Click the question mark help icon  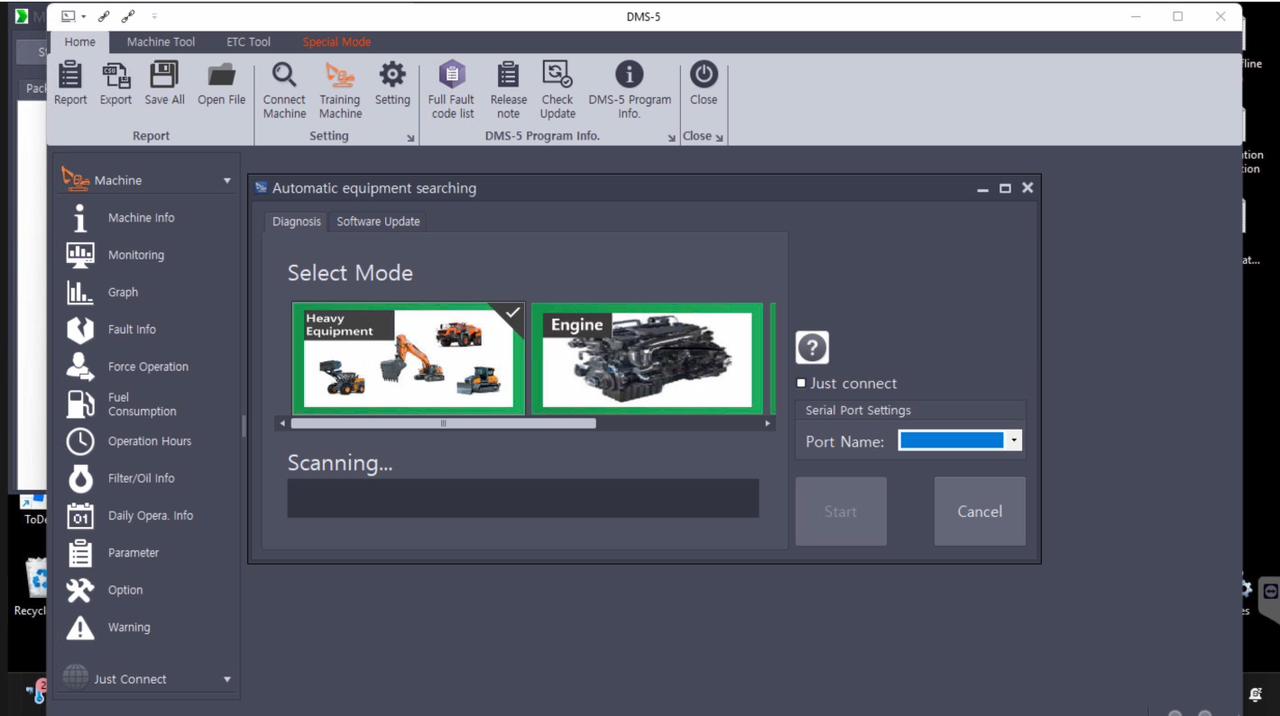pyautogui.click(x=812, y=348)
